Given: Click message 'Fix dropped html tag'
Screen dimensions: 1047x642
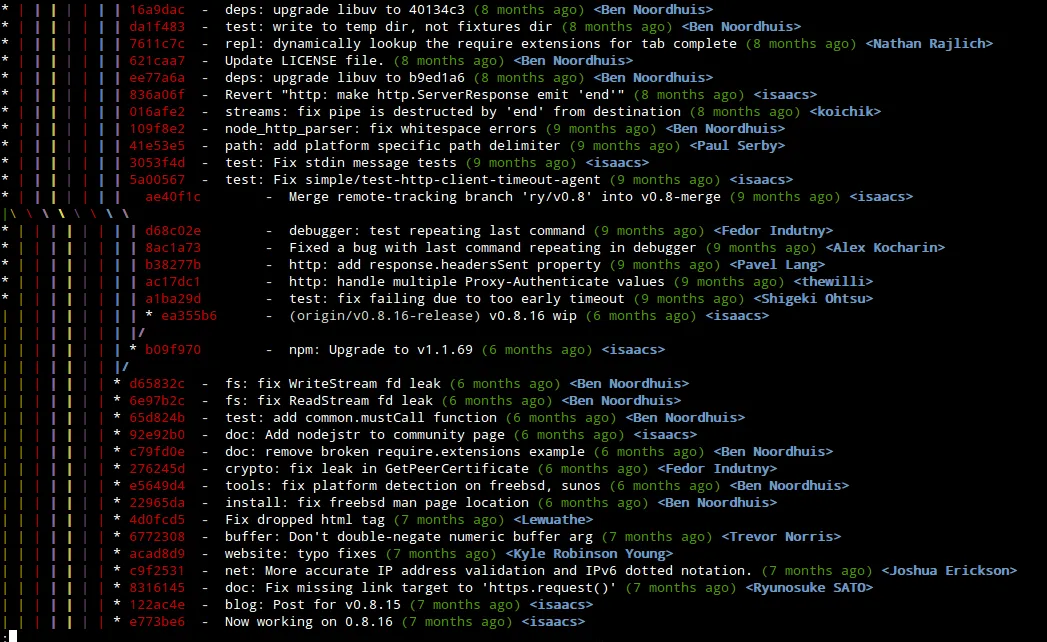Looking at the screenshot, I should click(x=304, y=520).
